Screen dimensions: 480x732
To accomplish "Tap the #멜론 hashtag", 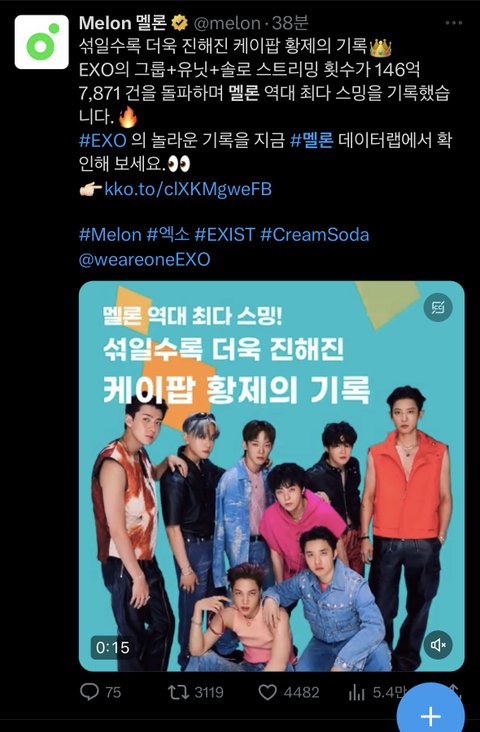I will point(311,140).
